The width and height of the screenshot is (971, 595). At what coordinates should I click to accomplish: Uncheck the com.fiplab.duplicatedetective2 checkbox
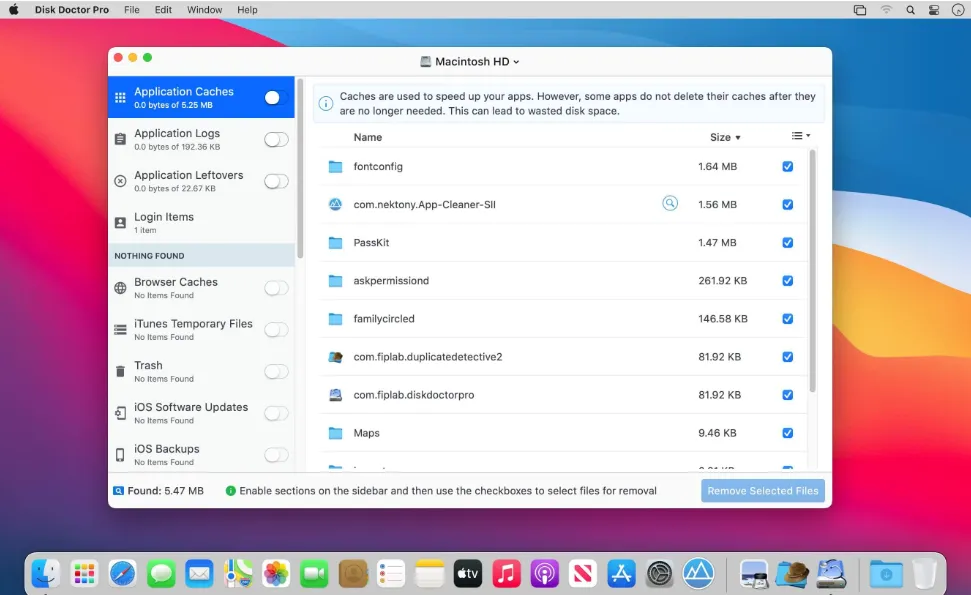(788, 357)
